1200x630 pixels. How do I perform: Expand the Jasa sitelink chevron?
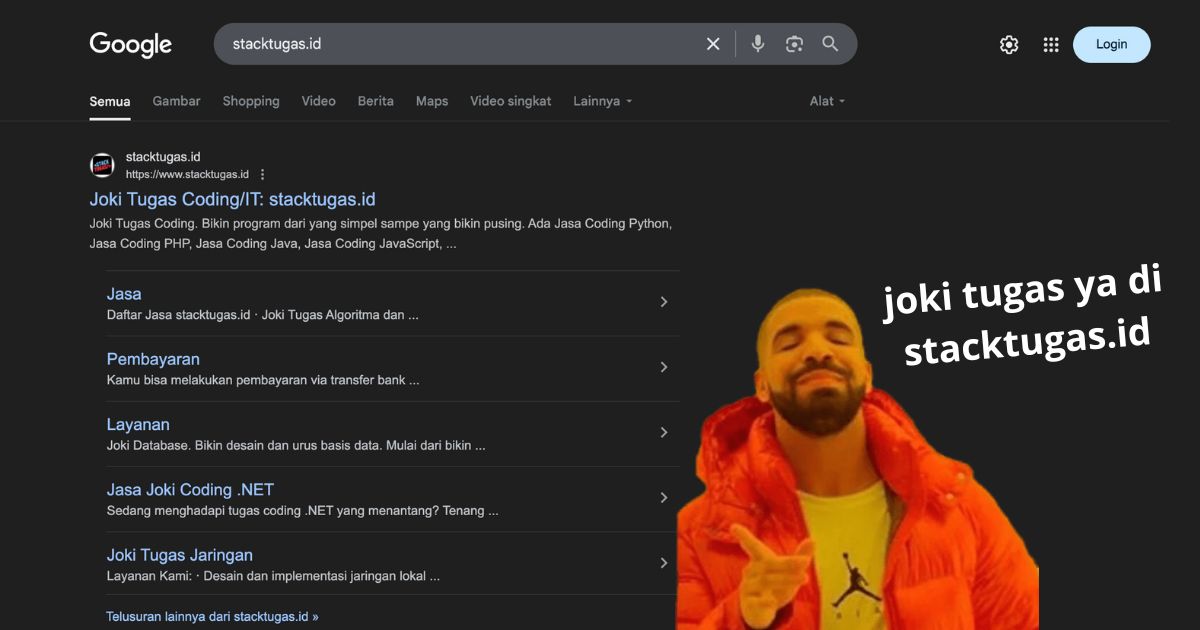[664, 301]
